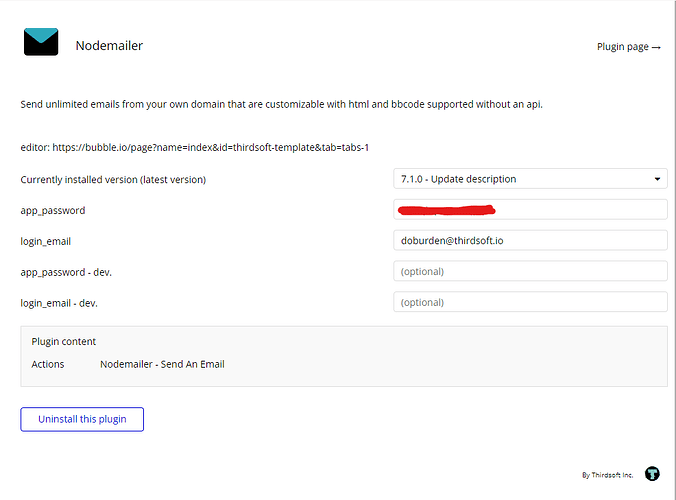676x500 pixels.
Task: Click the Actions label in plugin content
Action: click(x=47, y=364)
